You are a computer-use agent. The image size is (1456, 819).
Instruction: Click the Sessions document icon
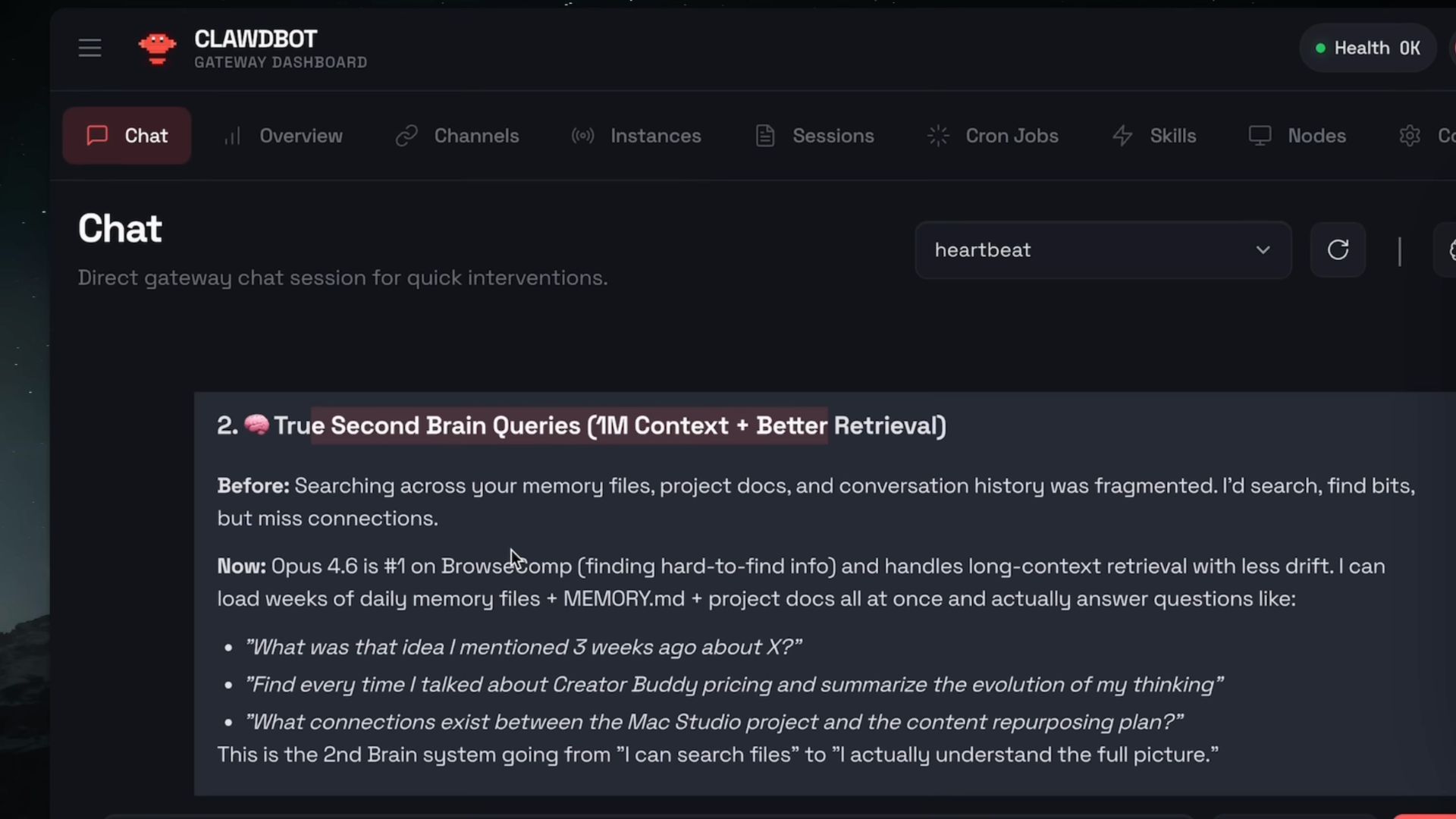[x=765, y=136]
